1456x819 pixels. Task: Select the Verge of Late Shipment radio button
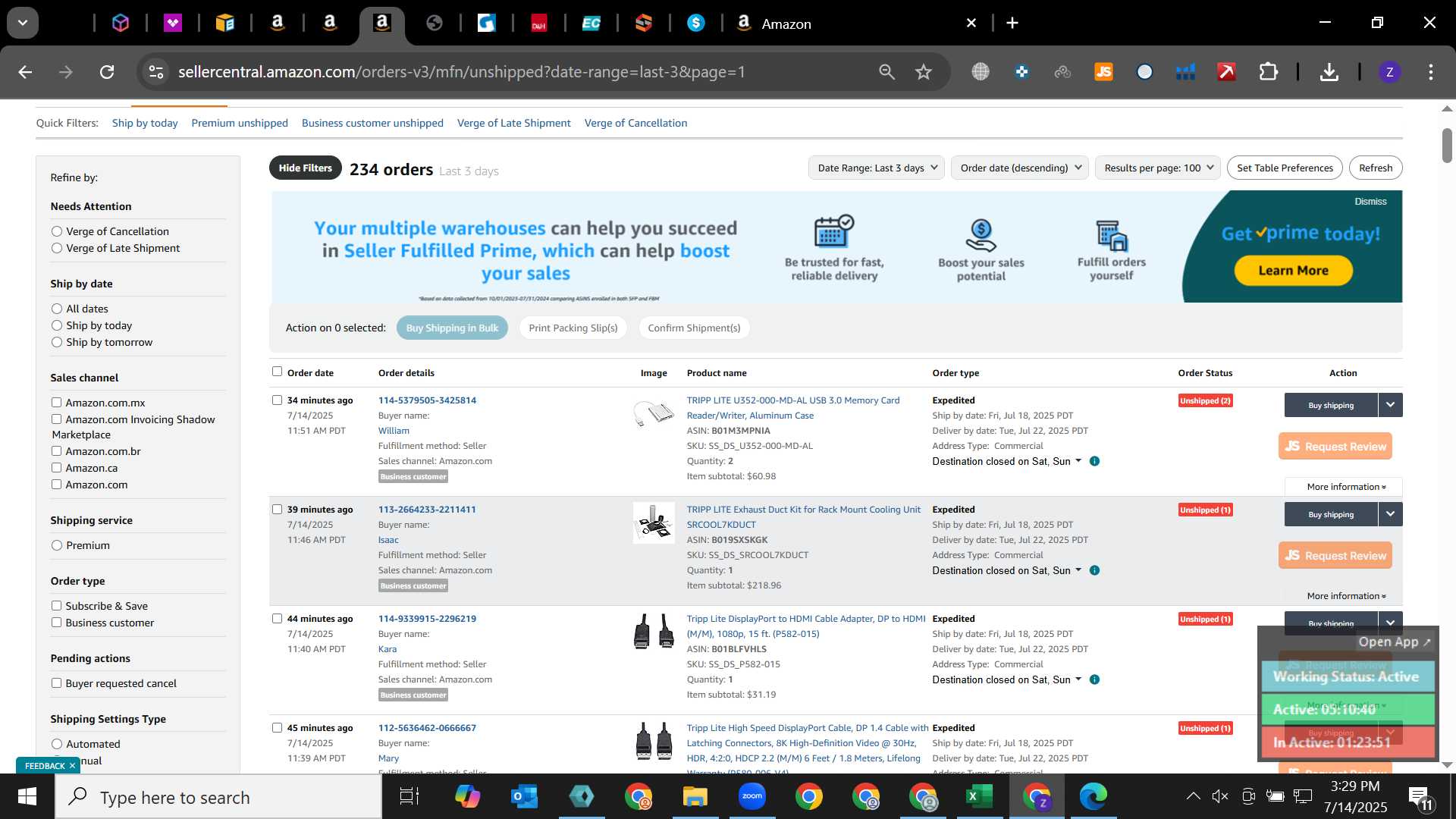pos(57,248)
